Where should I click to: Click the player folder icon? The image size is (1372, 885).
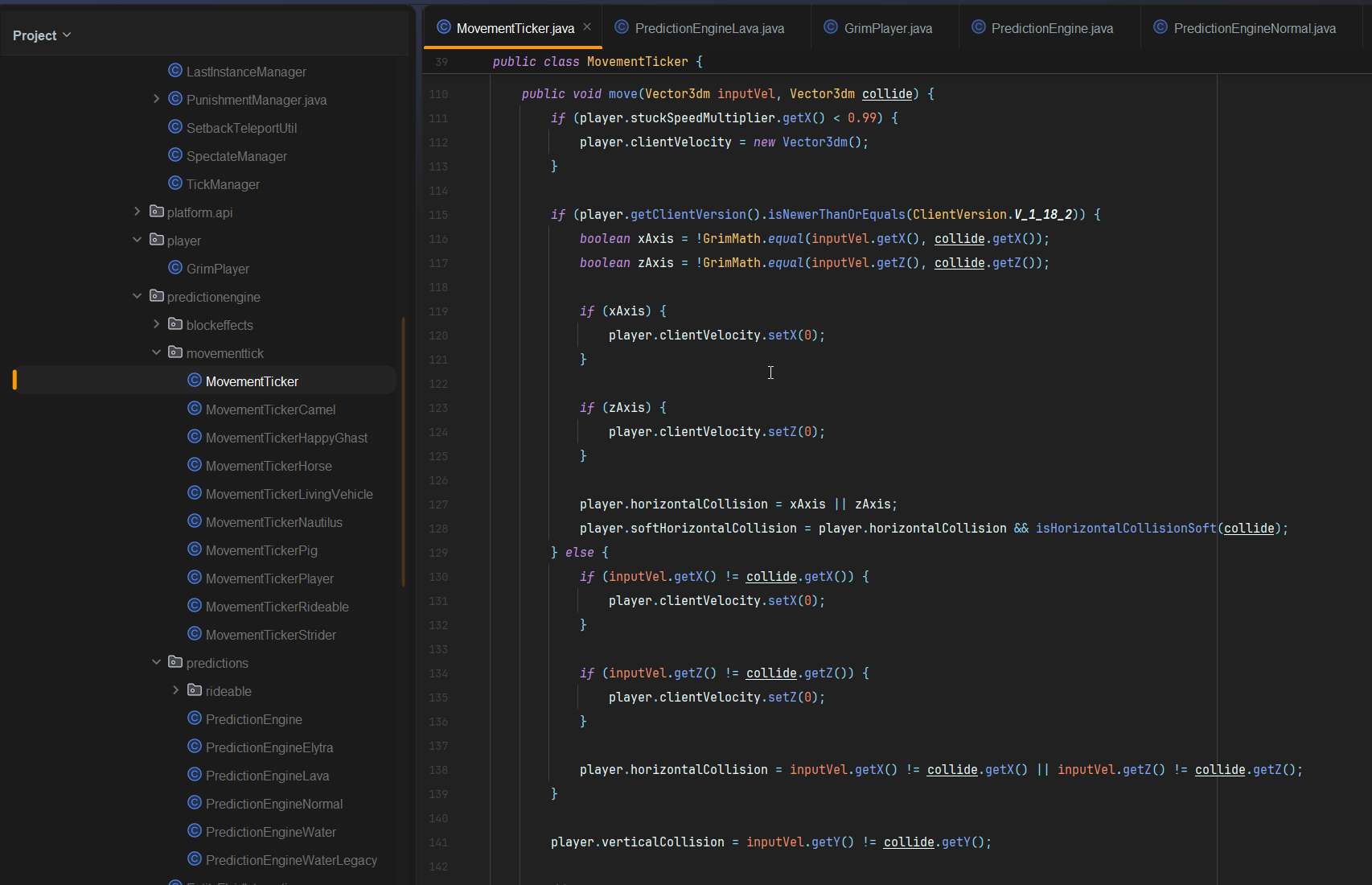point(157,240)
